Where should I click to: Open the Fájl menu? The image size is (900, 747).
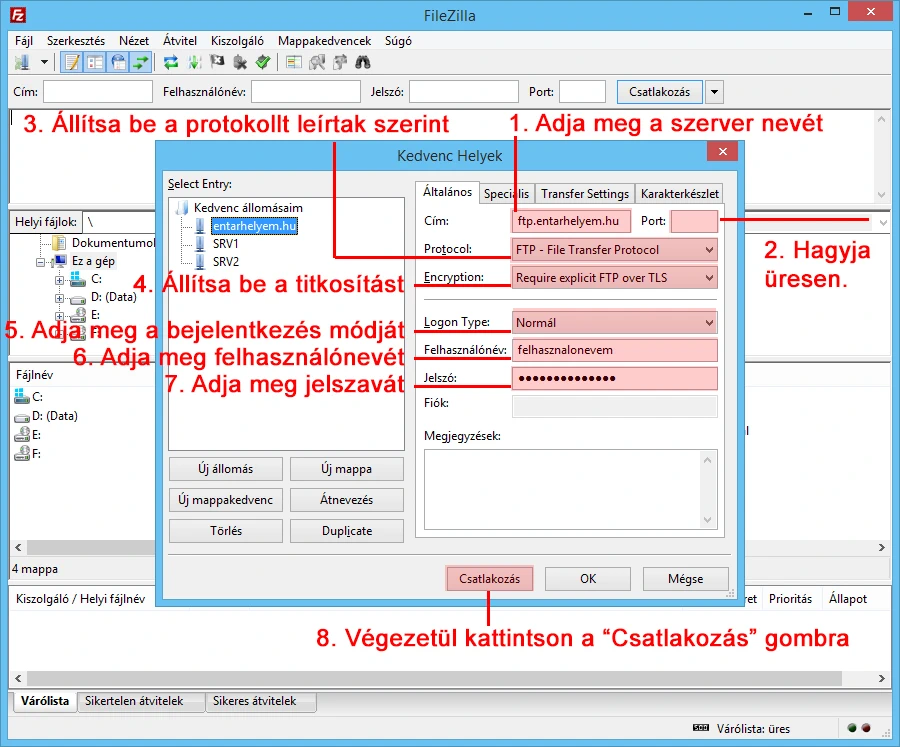tap(24, 41)
